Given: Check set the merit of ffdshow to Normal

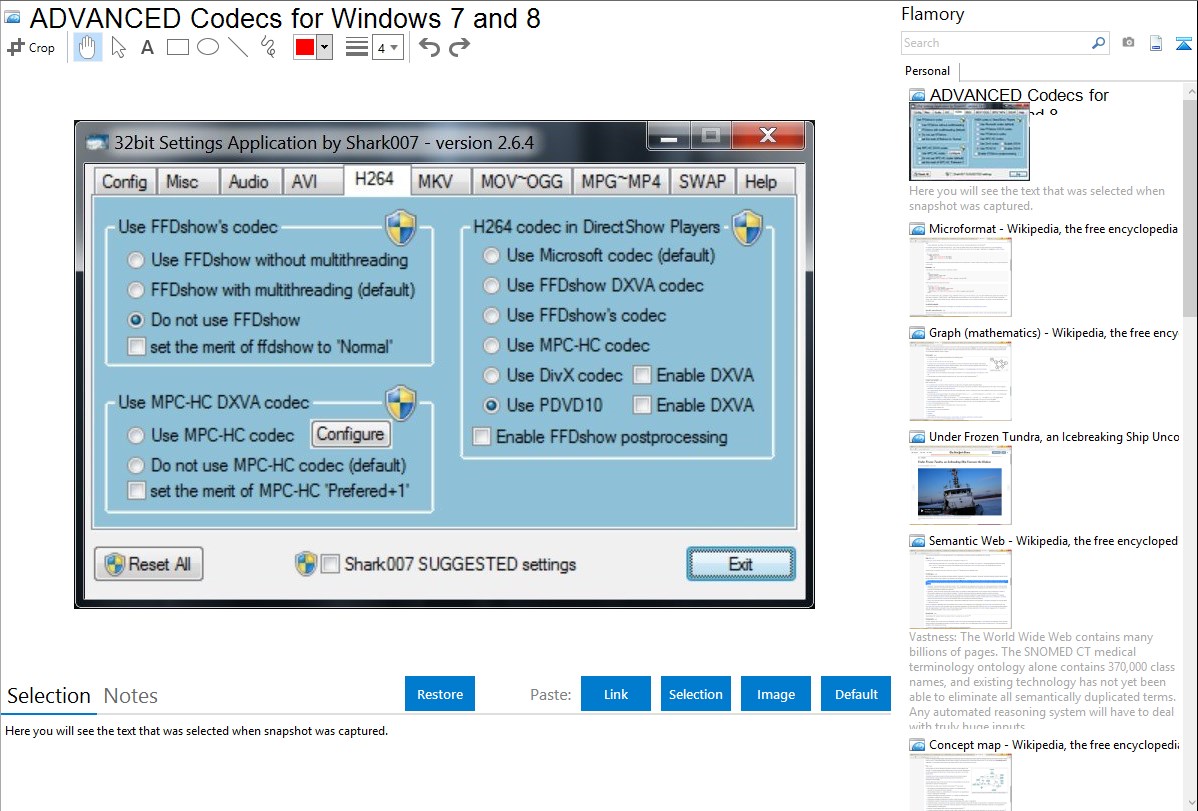Looking at the screenshot, I should click(x=137, y=347).
